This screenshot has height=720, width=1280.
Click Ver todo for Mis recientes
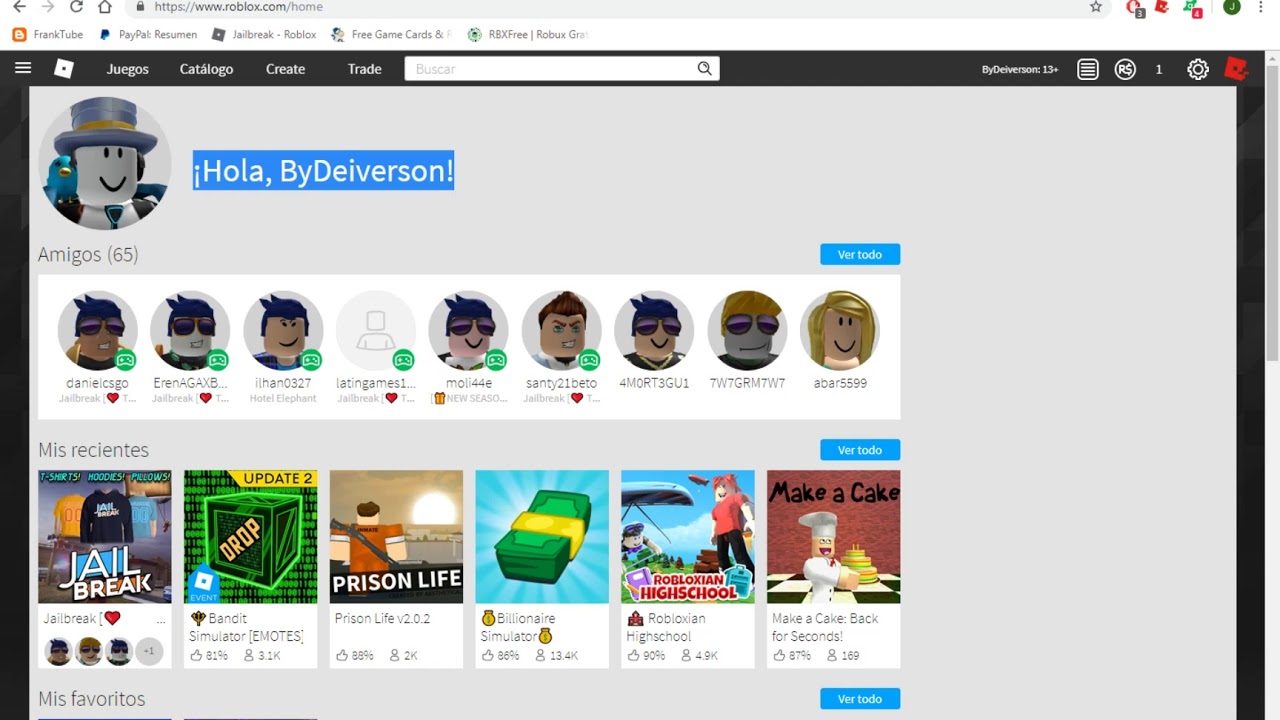tap(860, 450)
